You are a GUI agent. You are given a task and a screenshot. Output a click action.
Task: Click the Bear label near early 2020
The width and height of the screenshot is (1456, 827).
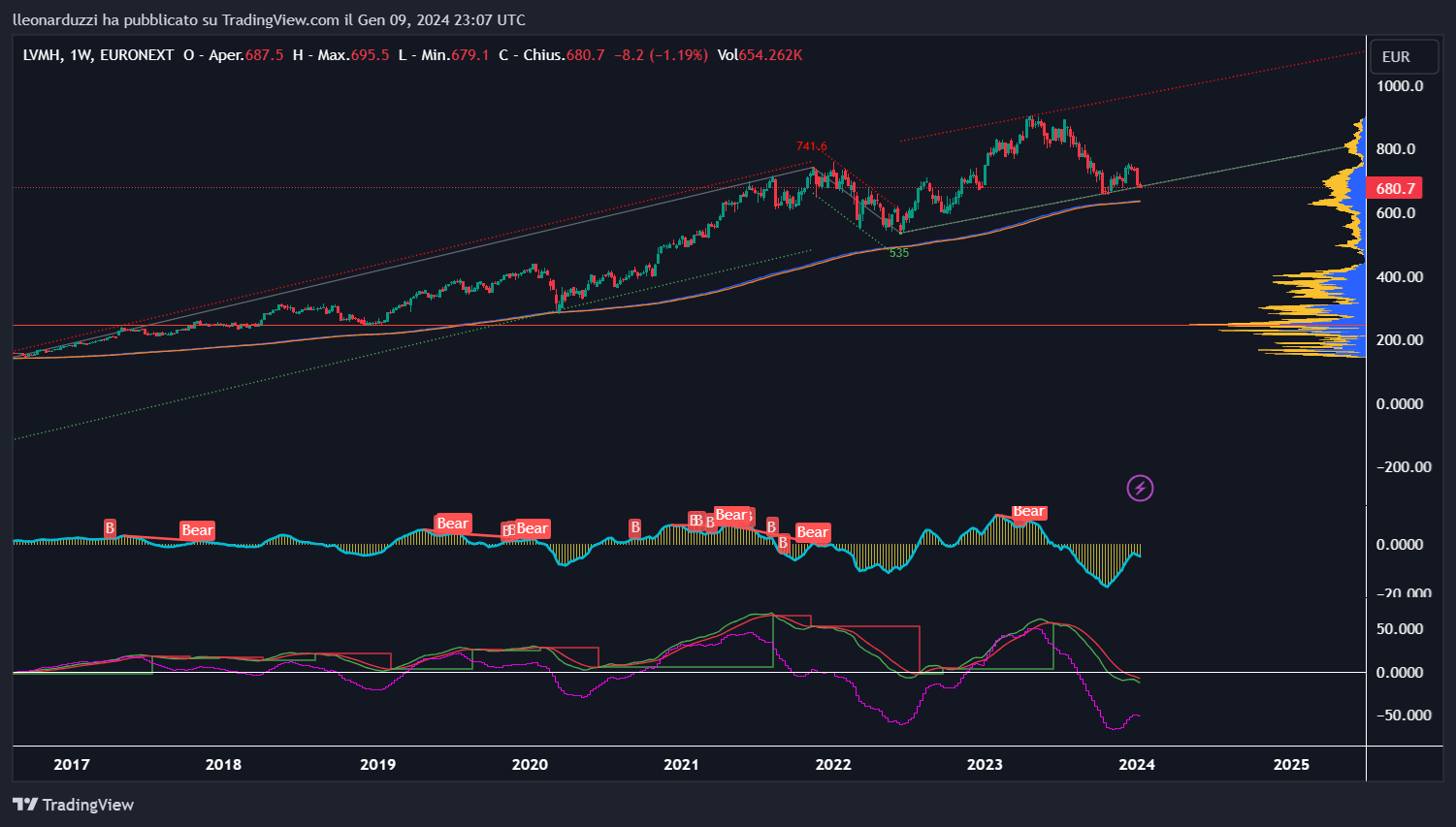pos(533,528)
